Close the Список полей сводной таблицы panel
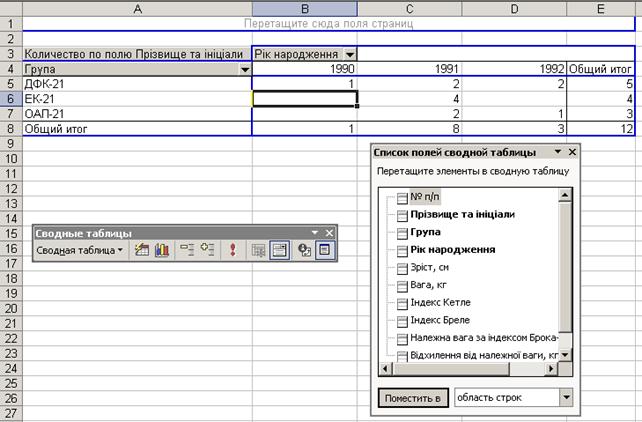The height and width of the screenshot is (422, 642). (x=572, y=152)
